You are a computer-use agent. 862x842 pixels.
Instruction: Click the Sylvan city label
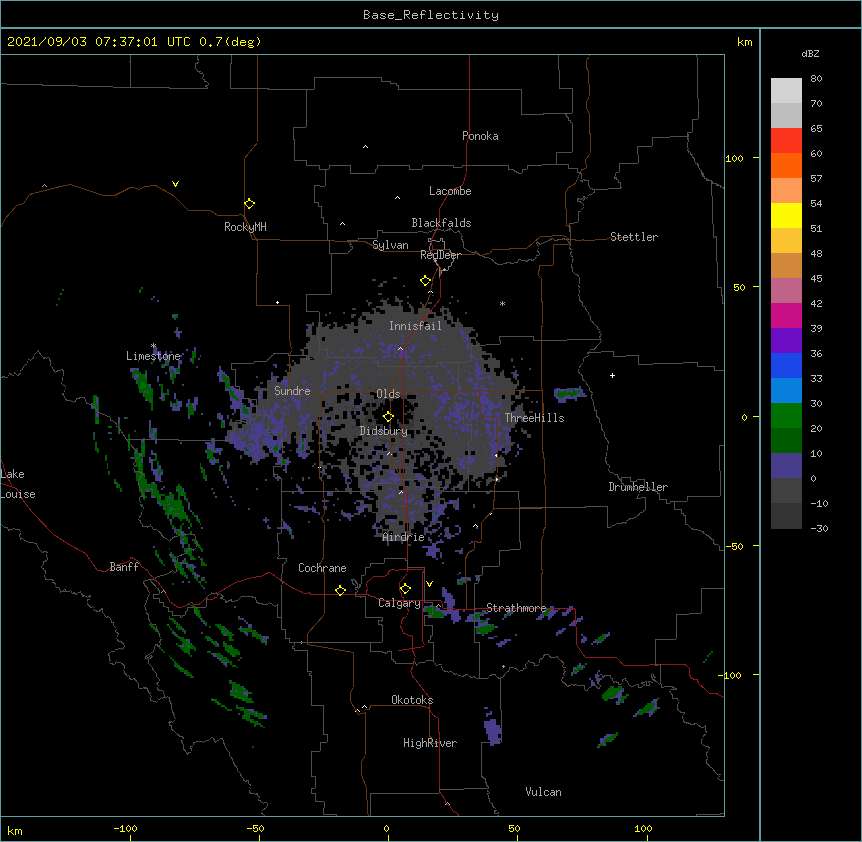pos(390,245)
